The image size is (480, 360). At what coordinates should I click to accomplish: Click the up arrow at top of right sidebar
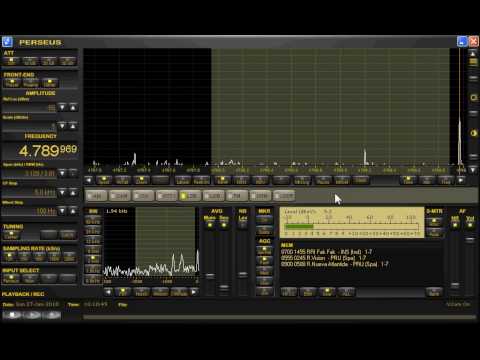click(473, 53)
